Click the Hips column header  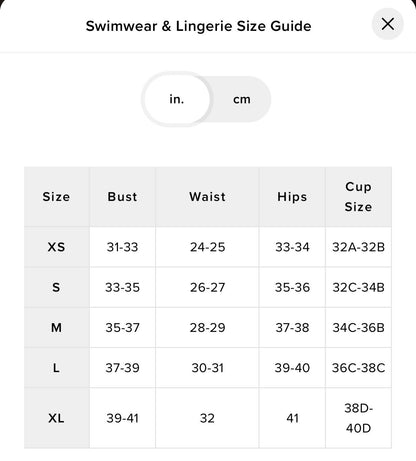click(292, 197)
